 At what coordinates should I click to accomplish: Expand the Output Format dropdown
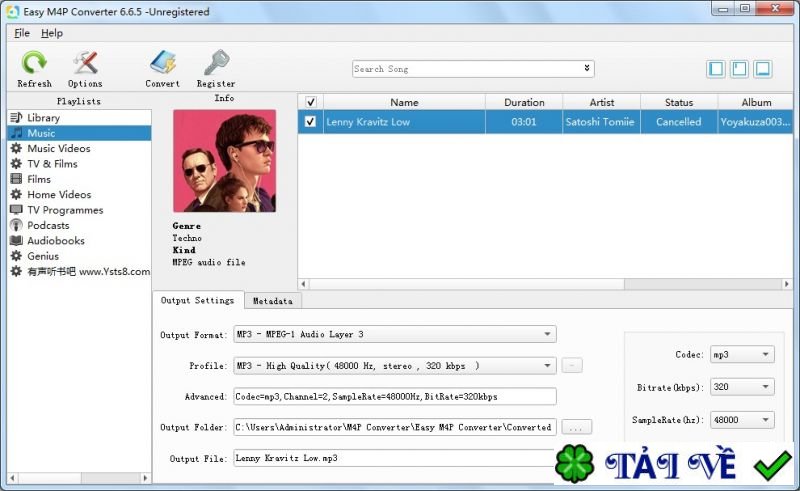pyautogui.click(x=394, y=334)
